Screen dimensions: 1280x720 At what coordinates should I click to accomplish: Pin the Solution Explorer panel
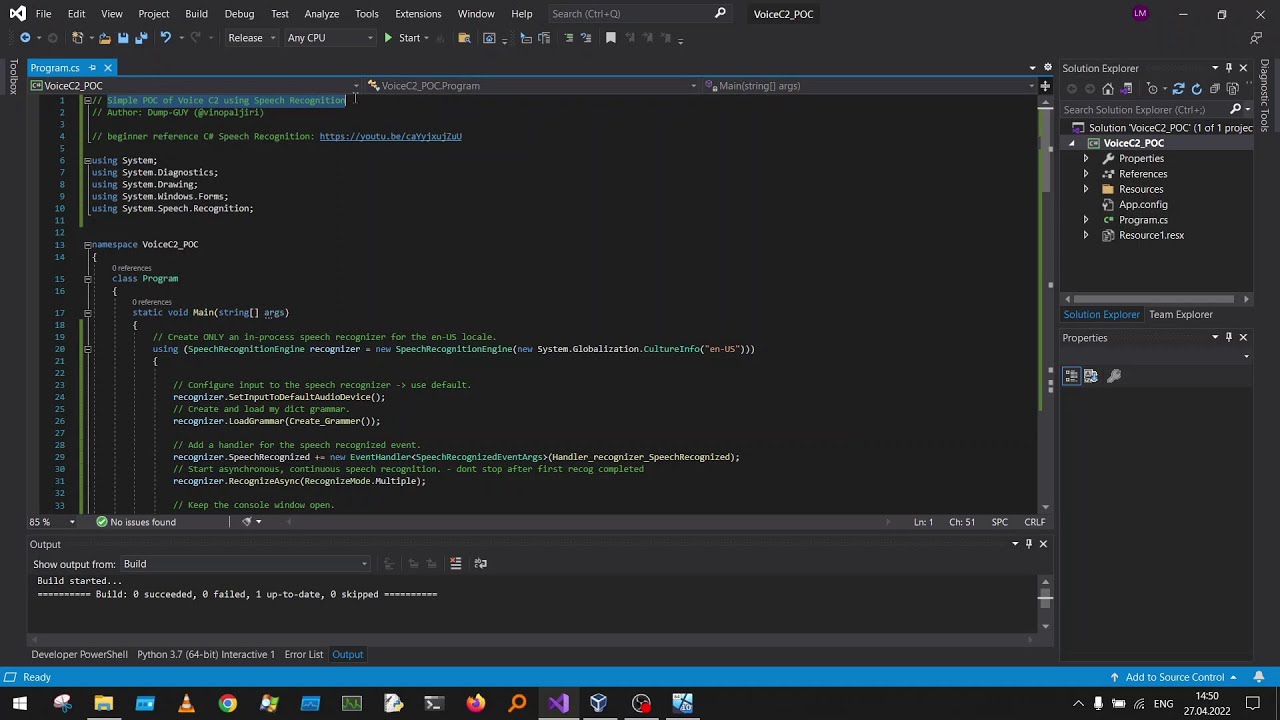pos(1229,68)
